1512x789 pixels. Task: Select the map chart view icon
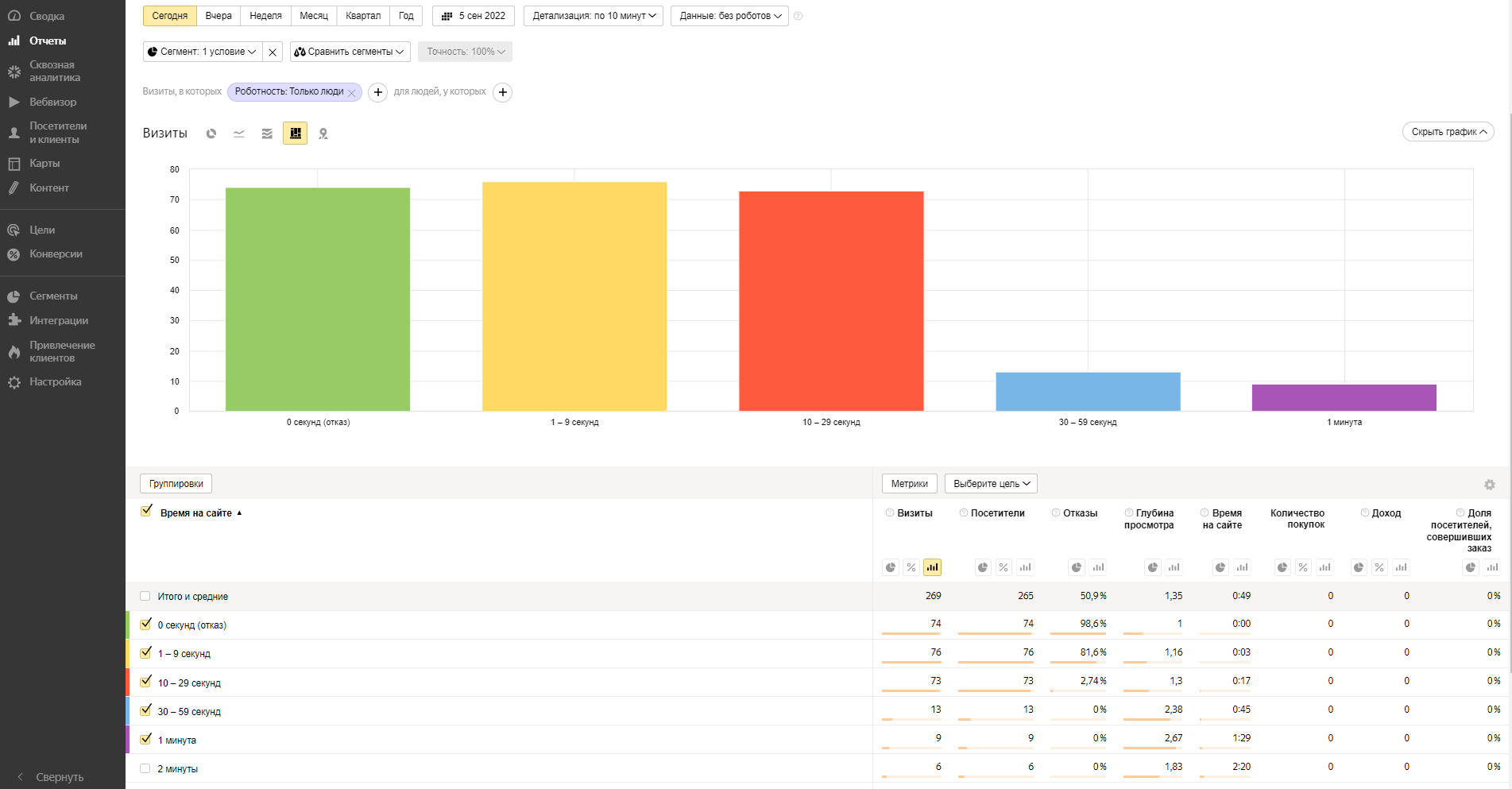pos(323,133)
